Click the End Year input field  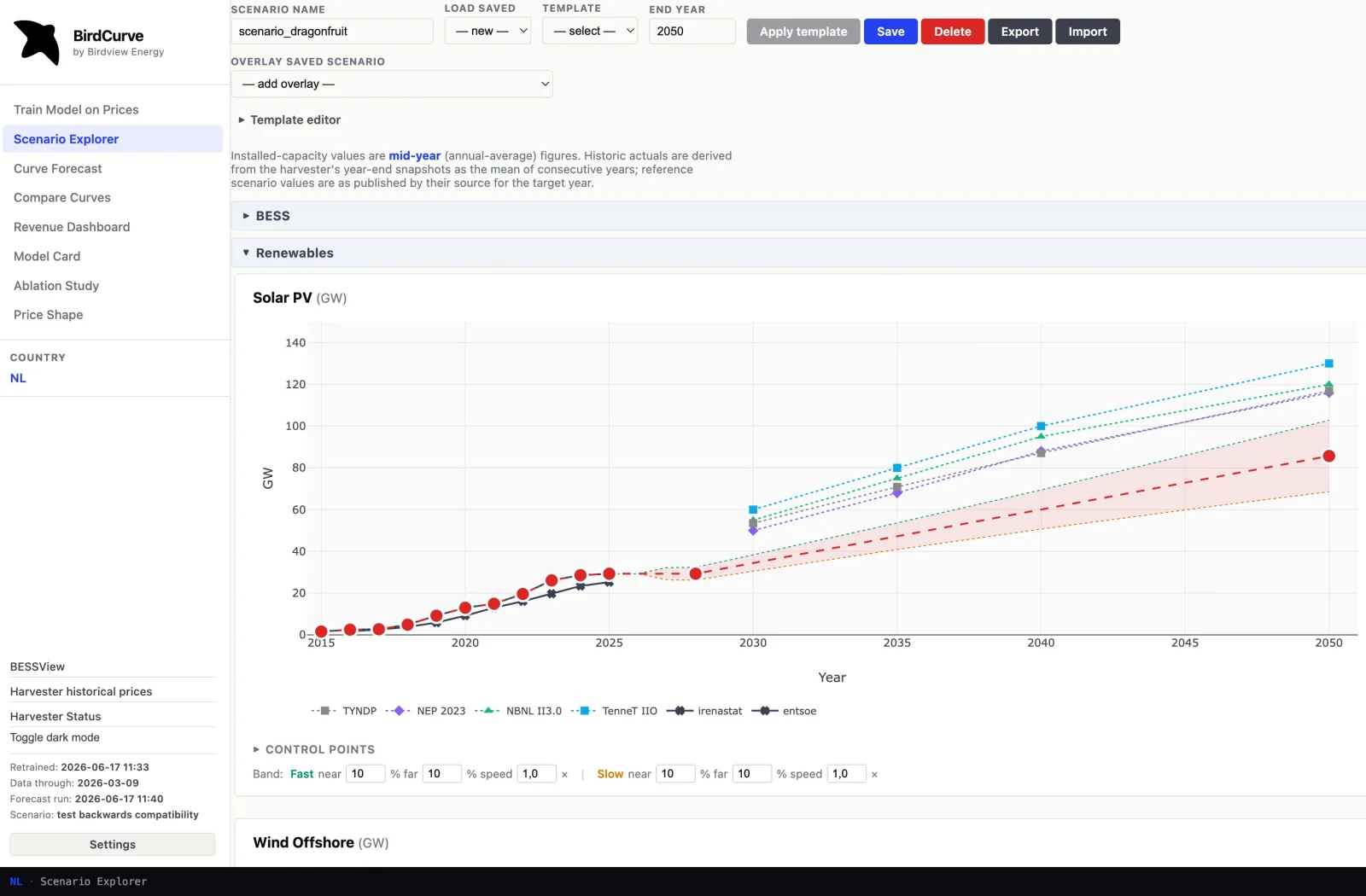pyautogui.click(x=692, y=32)
